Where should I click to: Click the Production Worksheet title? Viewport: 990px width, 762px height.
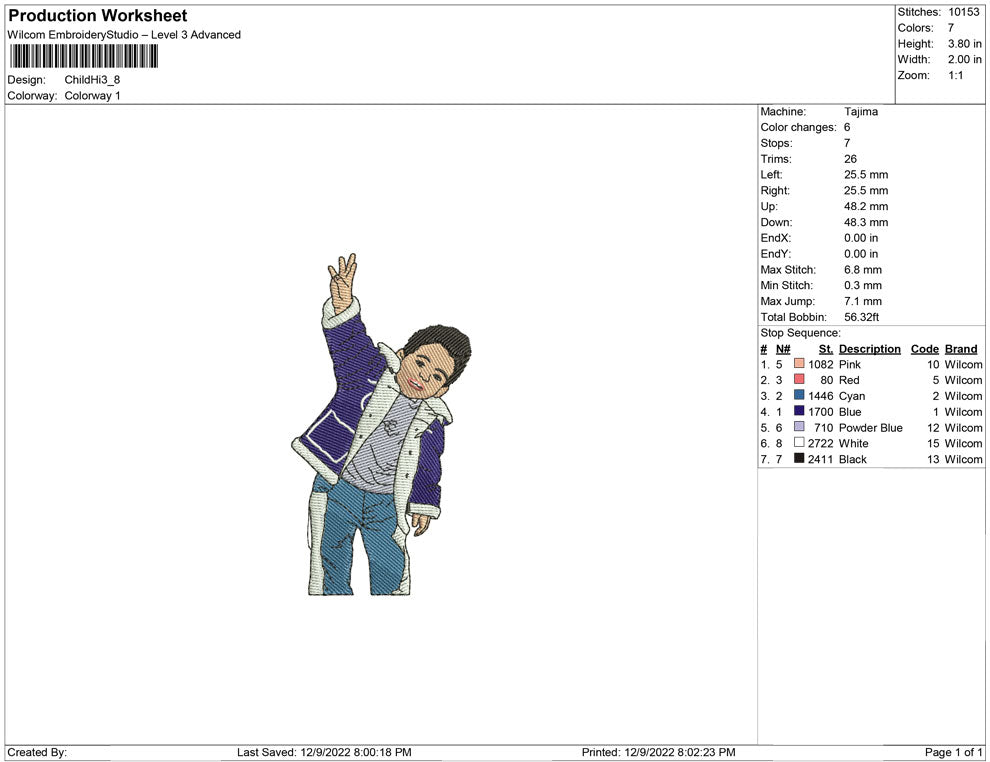[x=97, y=16]
